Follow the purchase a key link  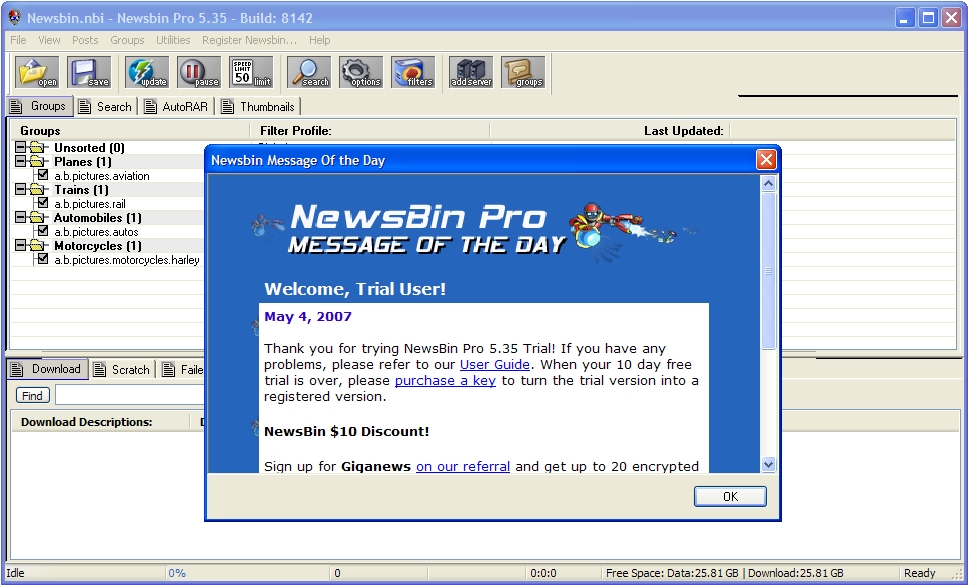(445, 380)
